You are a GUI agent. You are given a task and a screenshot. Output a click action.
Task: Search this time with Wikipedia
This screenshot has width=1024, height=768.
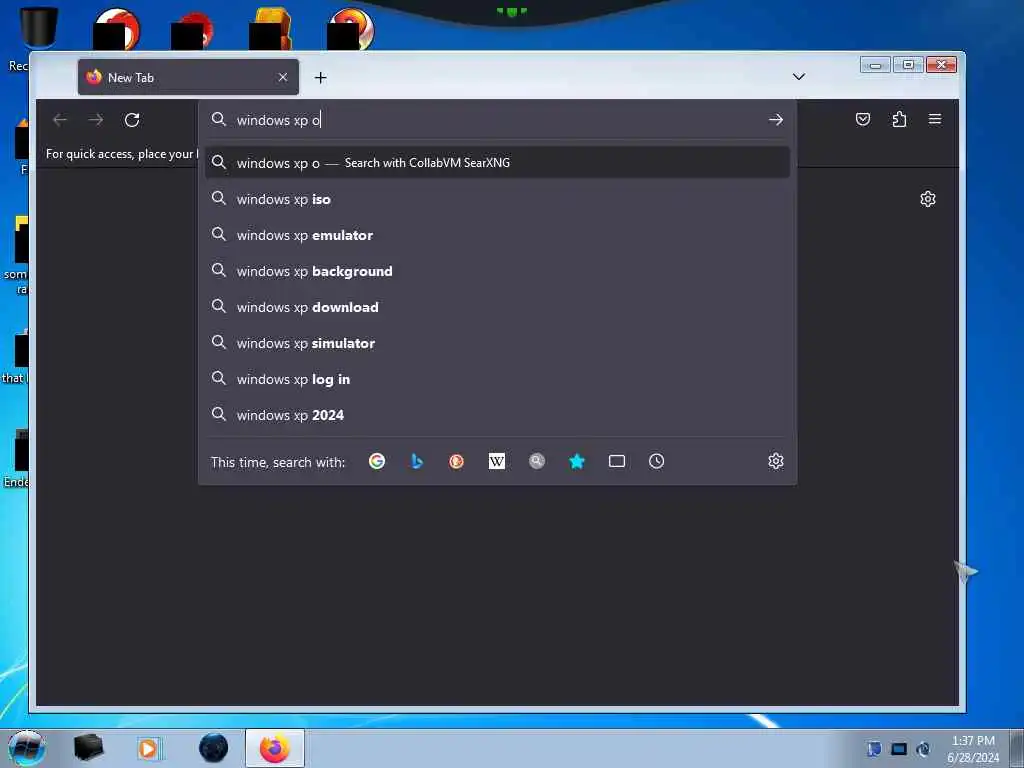(496, 461)
